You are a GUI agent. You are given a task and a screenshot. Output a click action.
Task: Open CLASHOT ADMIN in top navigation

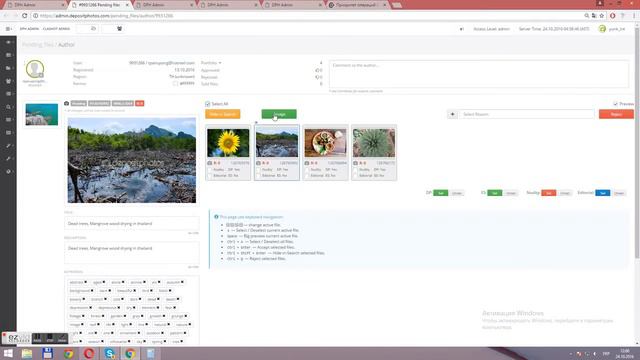click(x=56, y=29)
